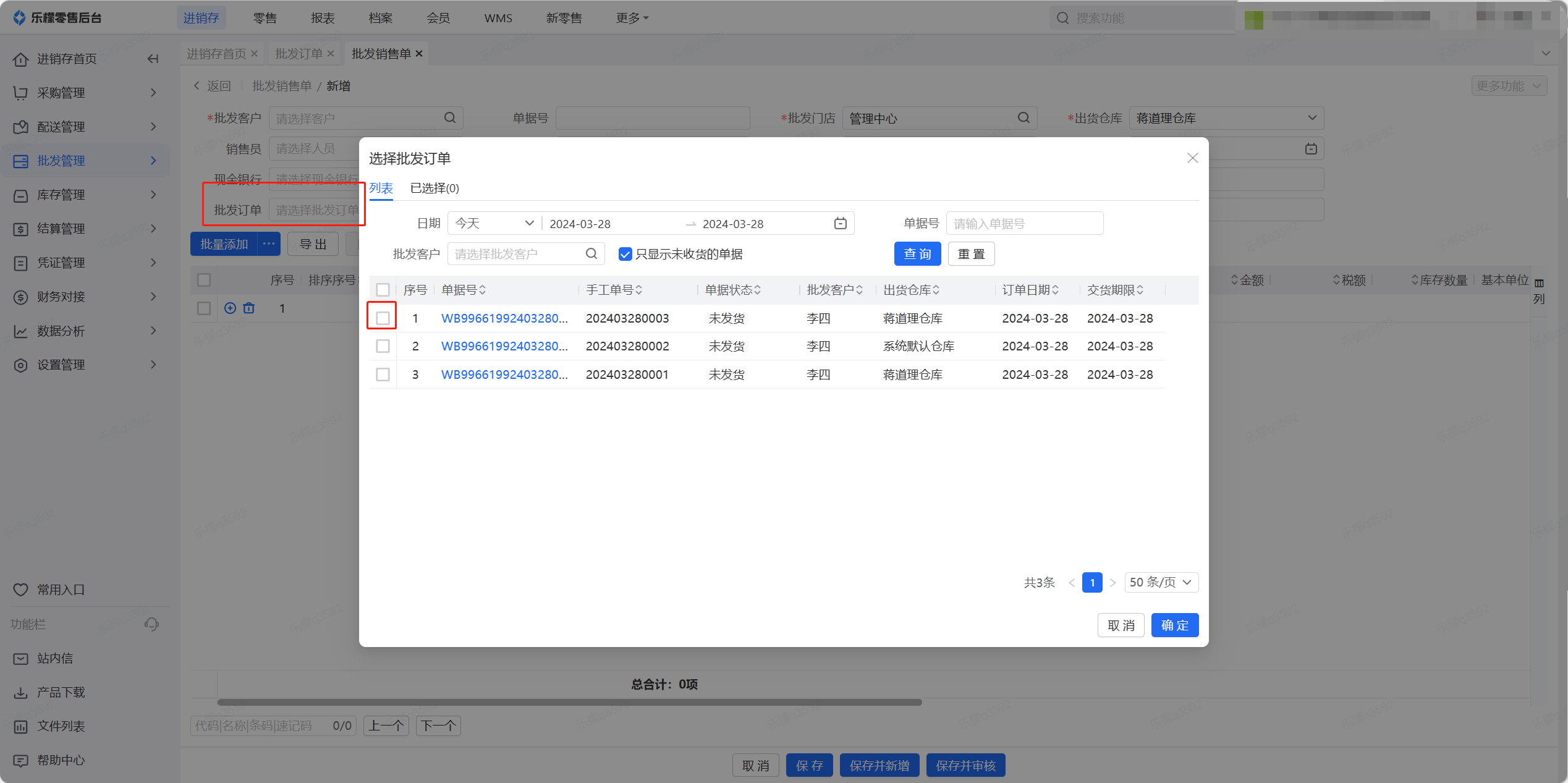Image resolution: width=1568 pixels, height=783 pixels.
Task: Open the WMS top menu
Action: coord(498,18)
